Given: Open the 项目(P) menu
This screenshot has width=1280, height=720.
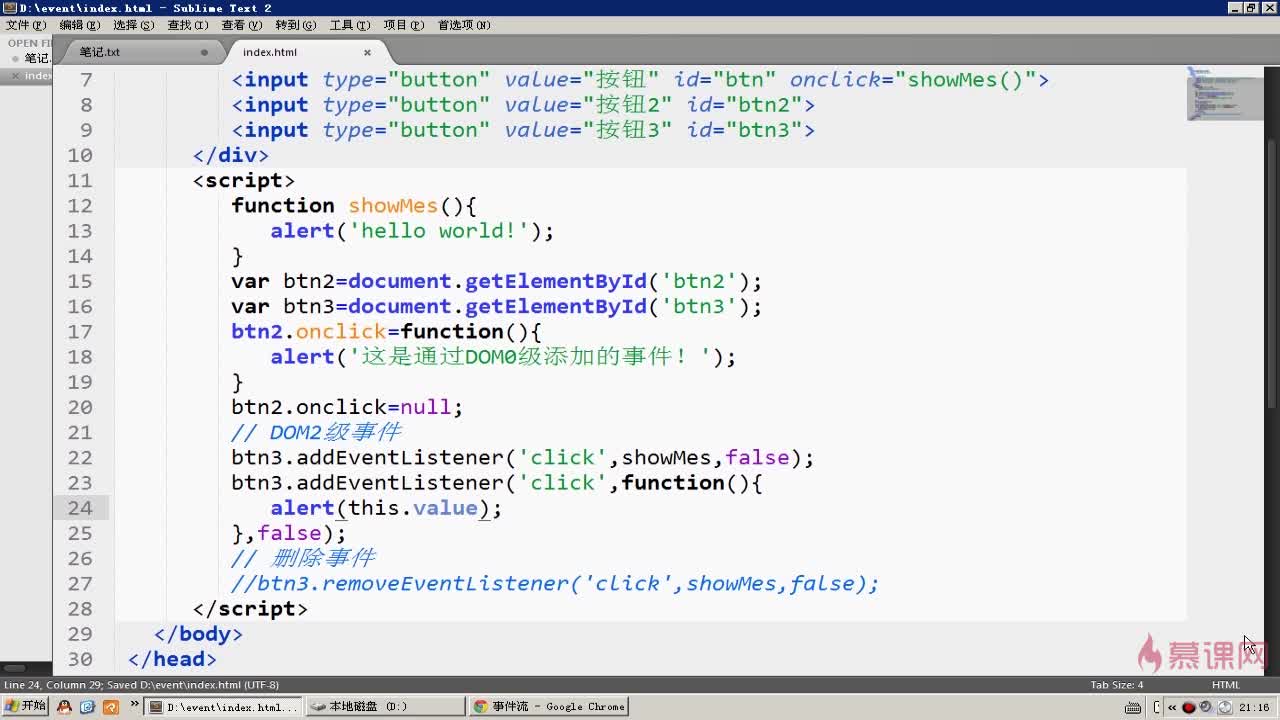Looking at the screenshot, I should 404,25.
